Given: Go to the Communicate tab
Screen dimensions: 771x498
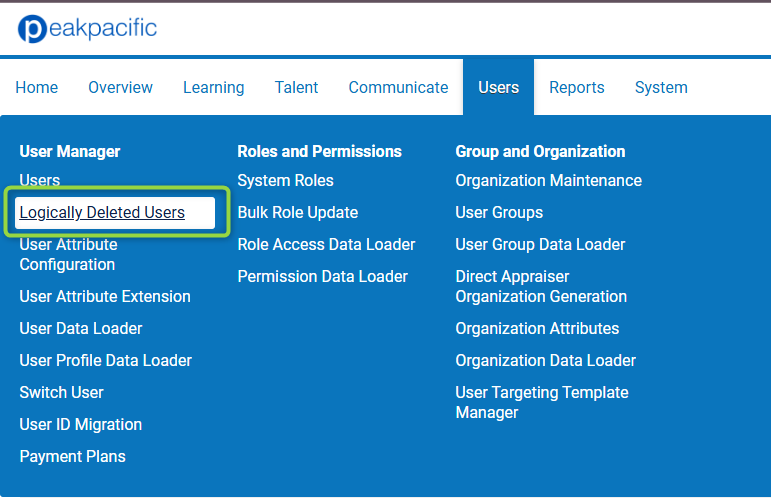Looking at the screenshot, I should (x=398, y=88).
